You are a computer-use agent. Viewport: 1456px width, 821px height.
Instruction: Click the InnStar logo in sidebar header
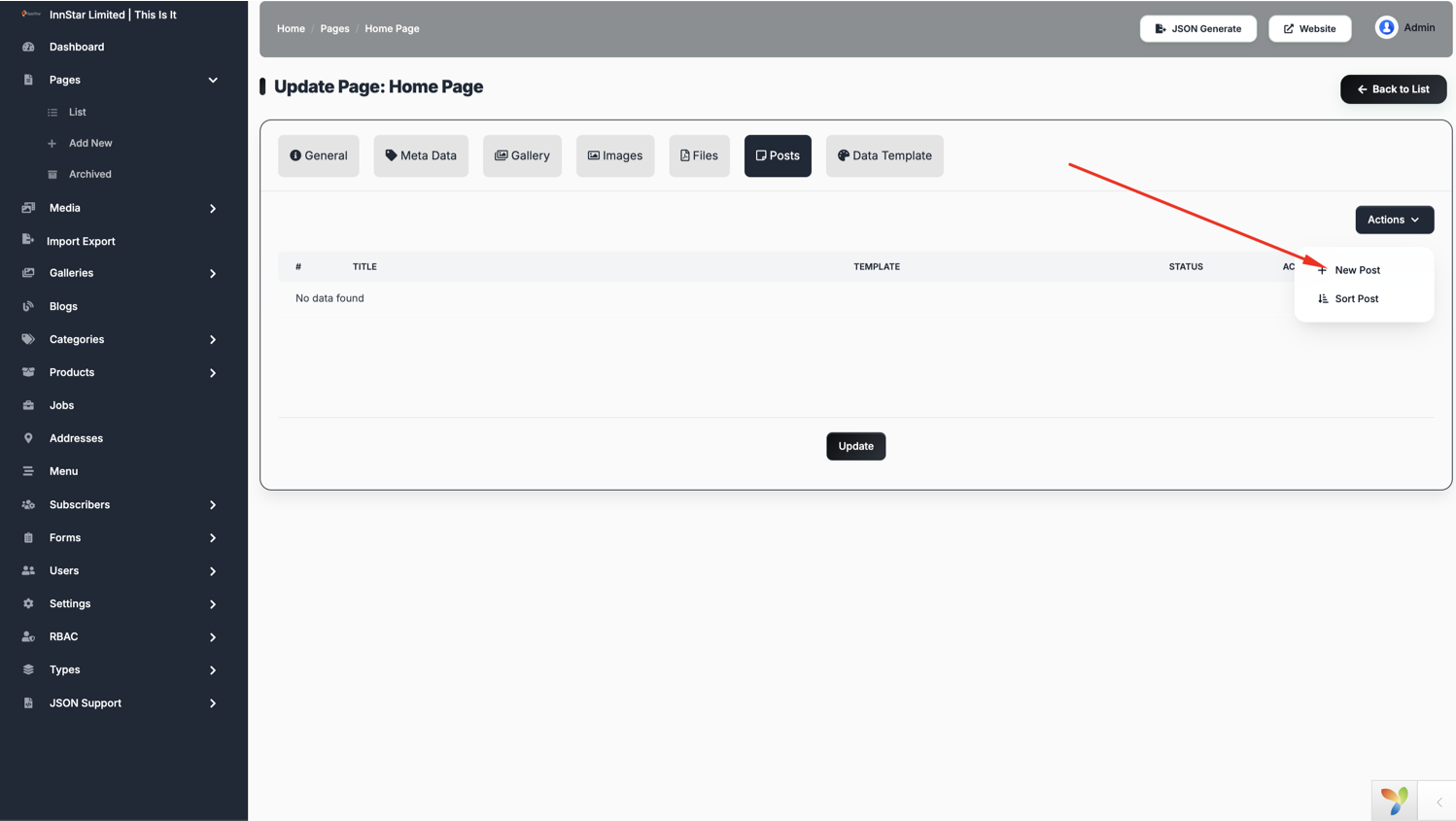pos(30,15)
